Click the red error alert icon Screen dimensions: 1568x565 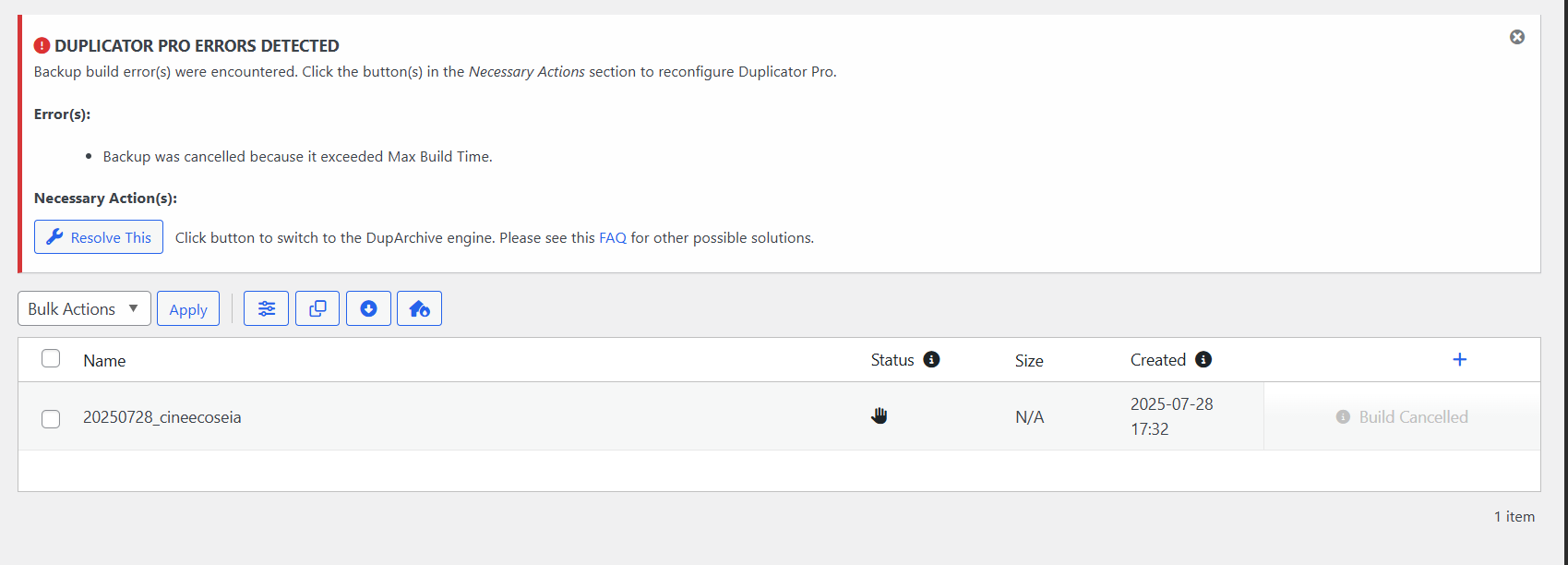click(x=42, y=45)
